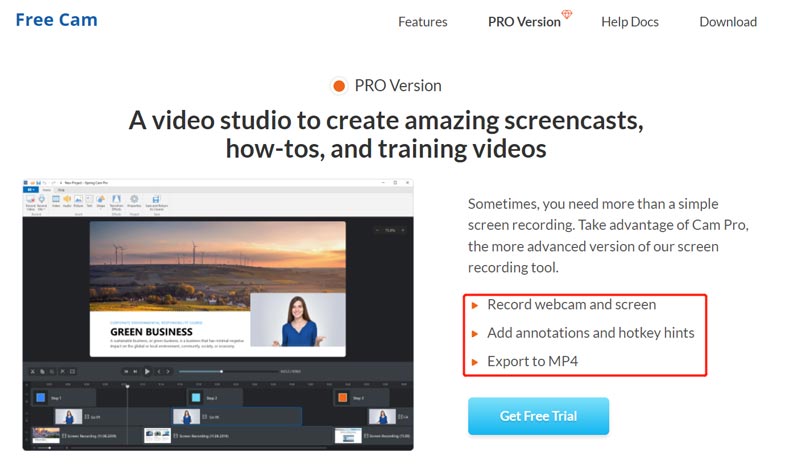The width and height of the screenshot is (800, 467).
Task: Click the 'Export to MP4' bullet text
Action: click(x=533, y=361)
